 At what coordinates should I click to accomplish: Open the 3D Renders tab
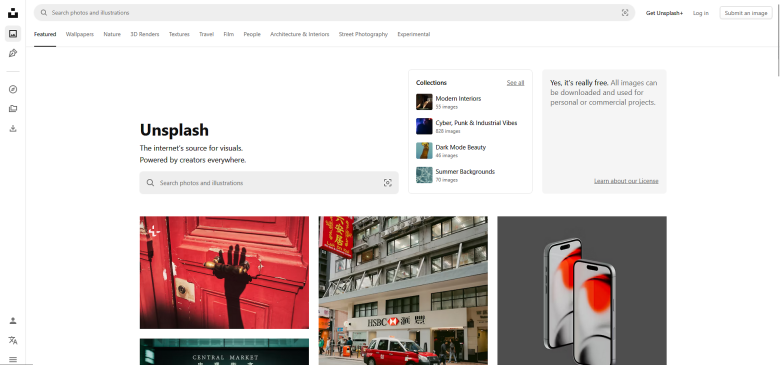click(x=145, y=34)
